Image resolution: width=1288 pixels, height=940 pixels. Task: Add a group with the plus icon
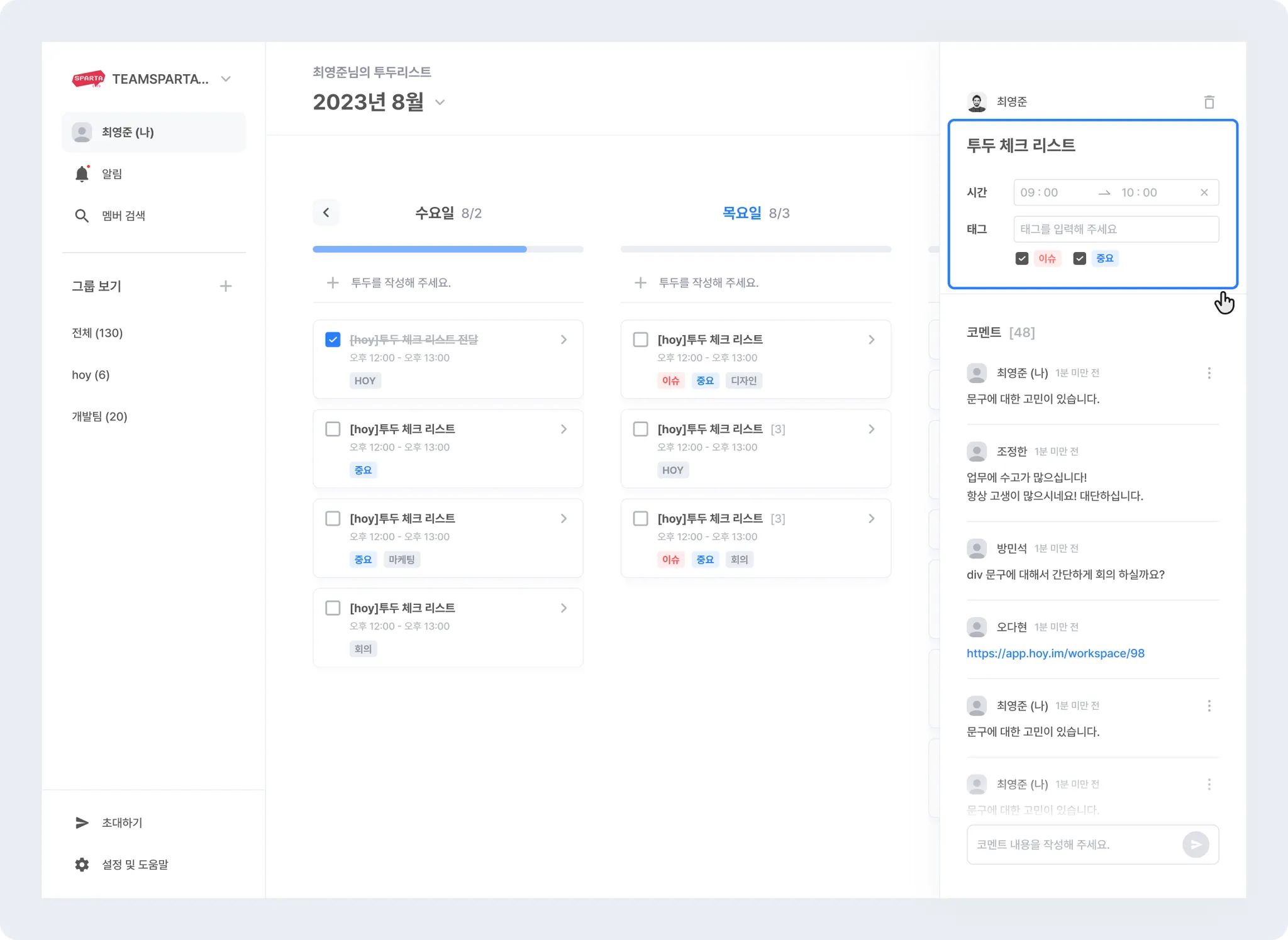point(226,286)
